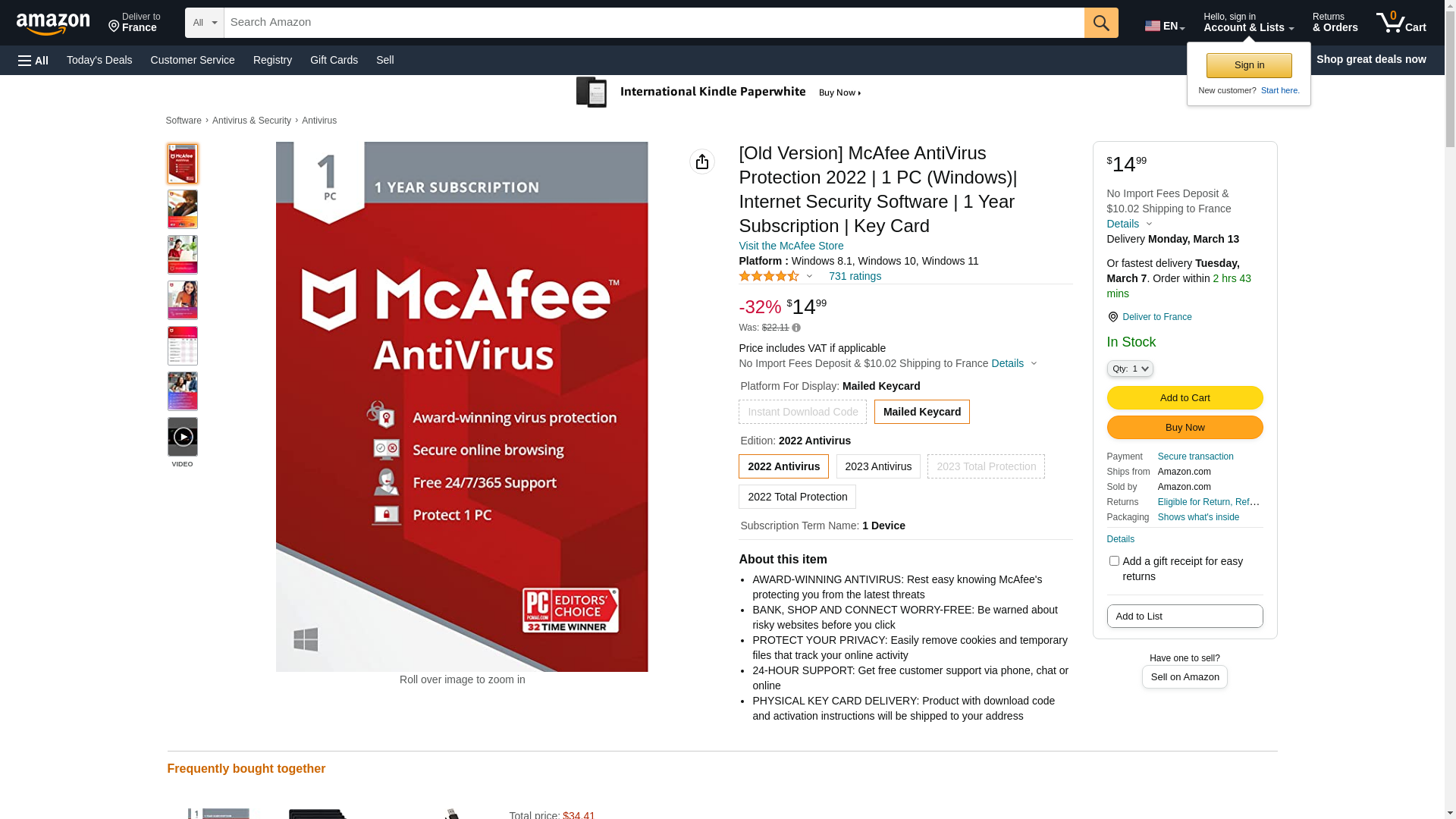Click the Amazon logo
Image resolution: width=1456 pixels, height=819 pixels.
click(x=53, y=24)
